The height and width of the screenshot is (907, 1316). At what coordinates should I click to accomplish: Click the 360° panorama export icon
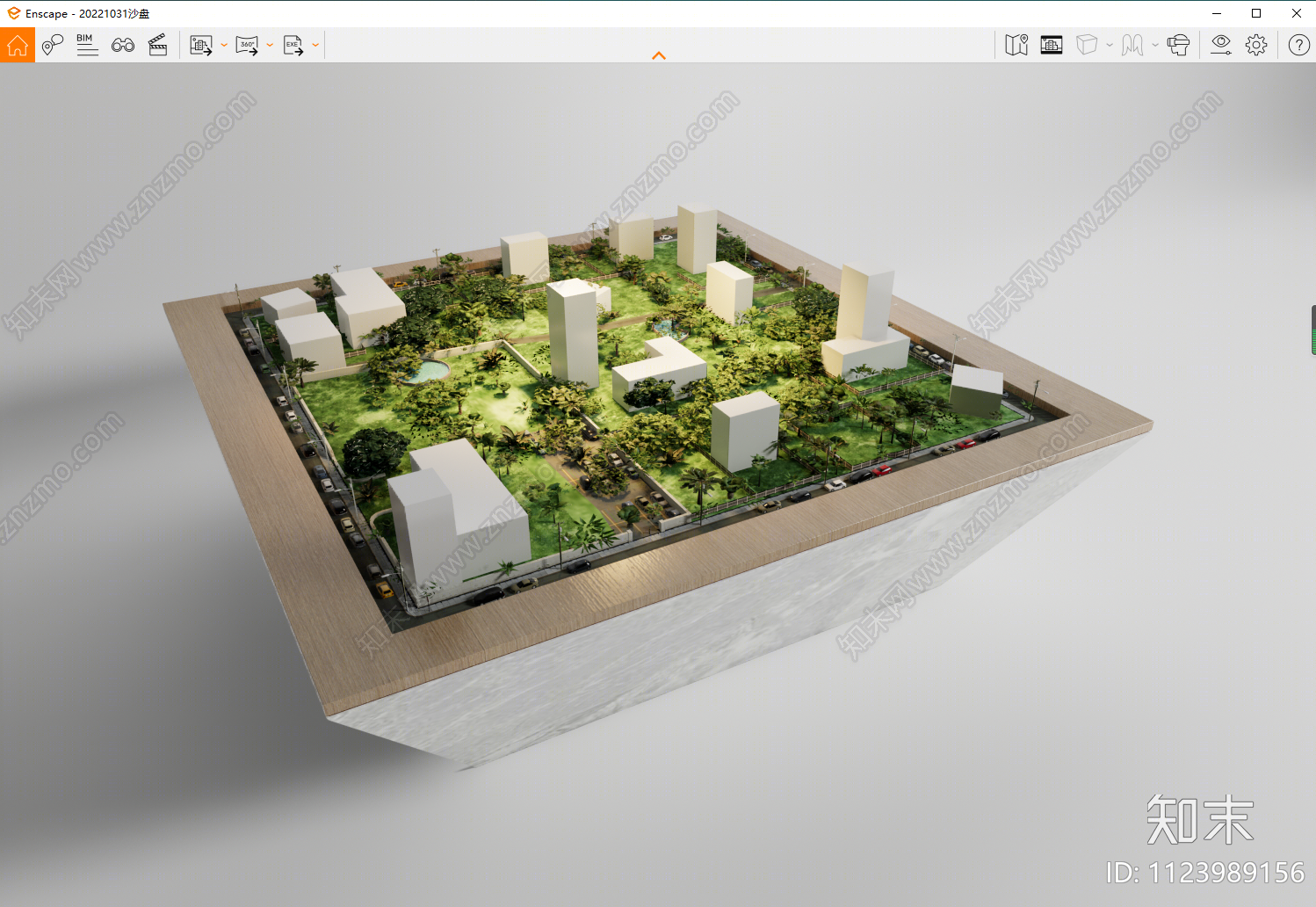tap(247, 46)
